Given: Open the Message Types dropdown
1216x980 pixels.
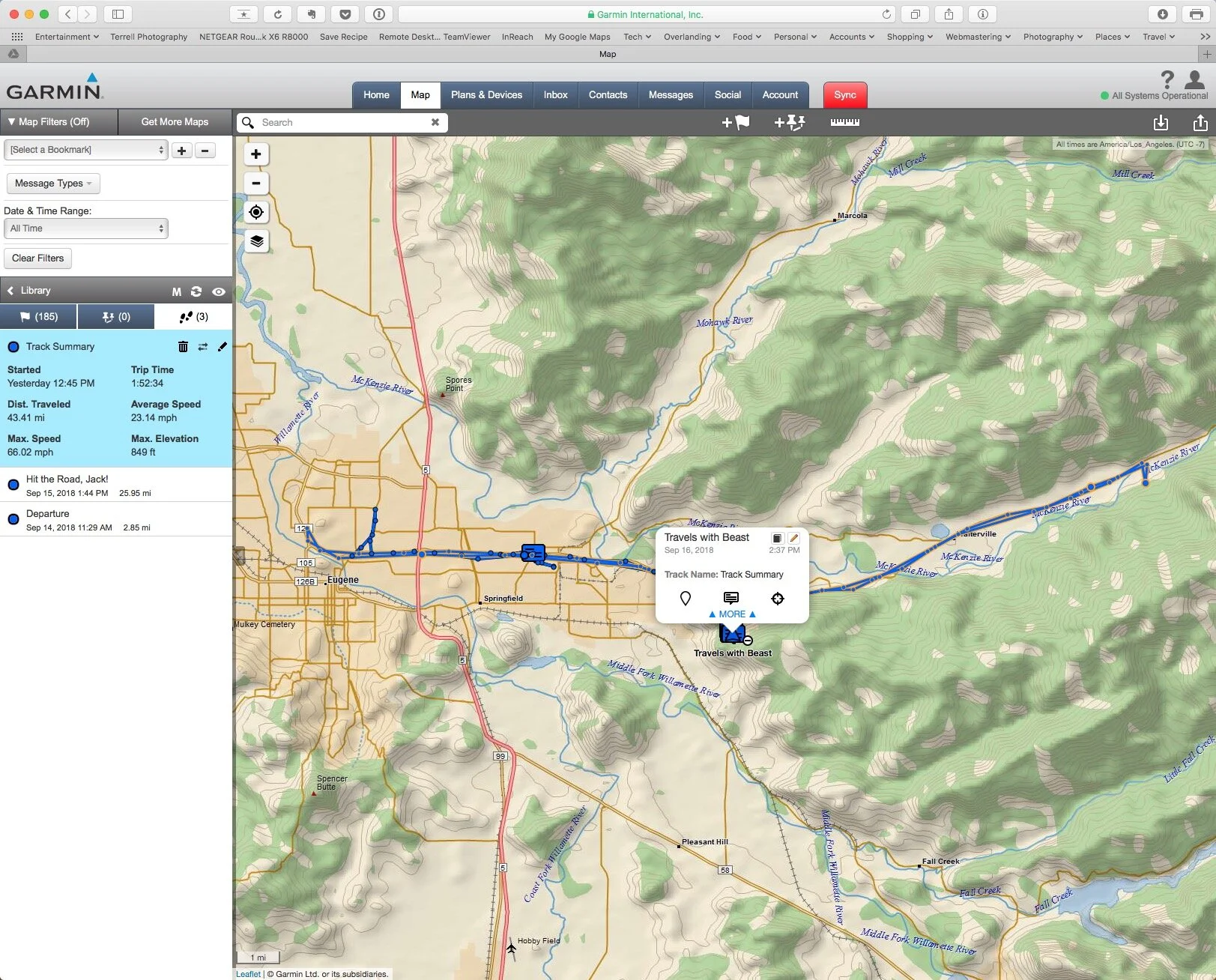Looking at the screenshot, I should pos(52,183).
